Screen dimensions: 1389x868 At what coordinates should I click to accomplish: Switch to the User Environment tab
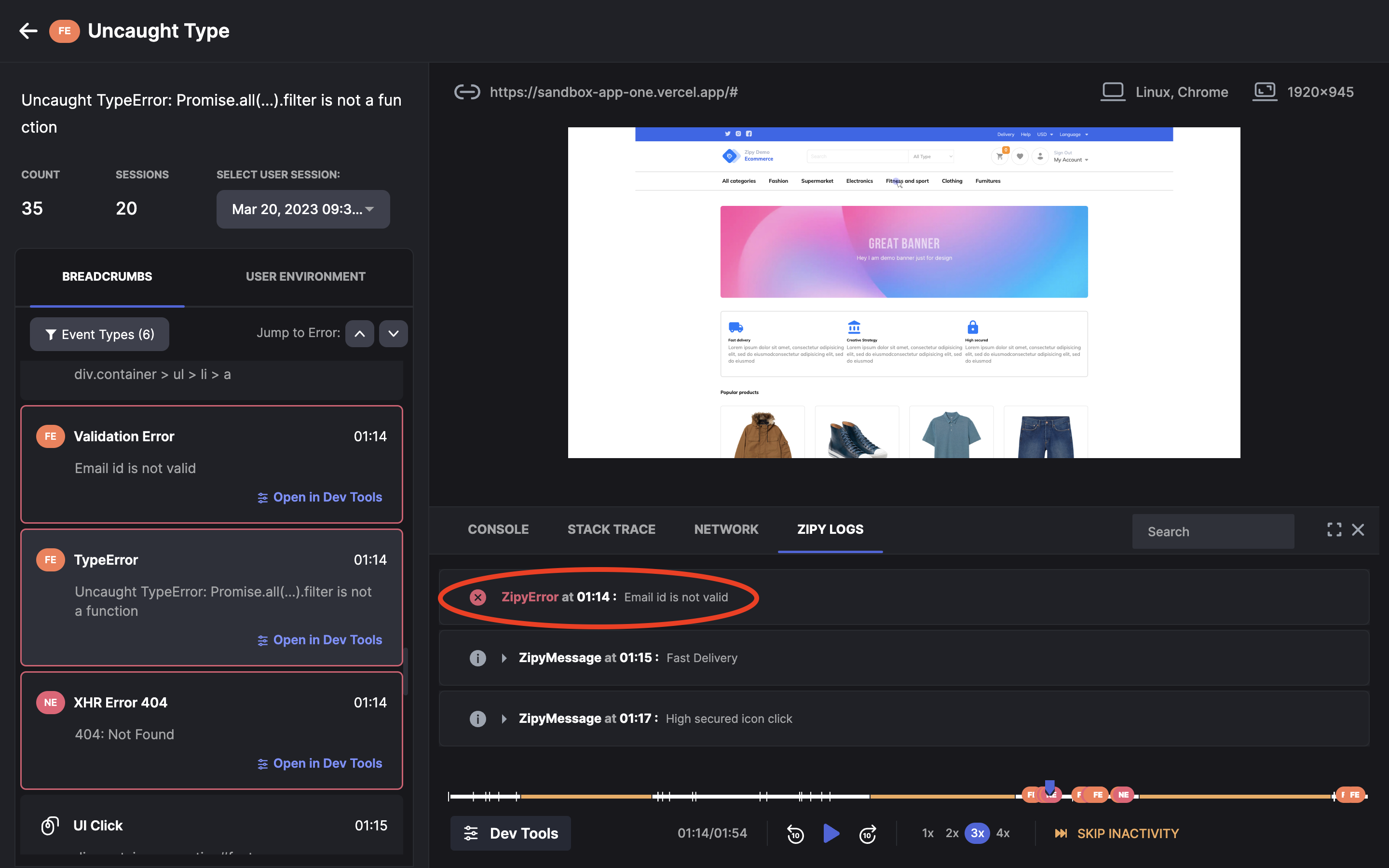point(305,277)
